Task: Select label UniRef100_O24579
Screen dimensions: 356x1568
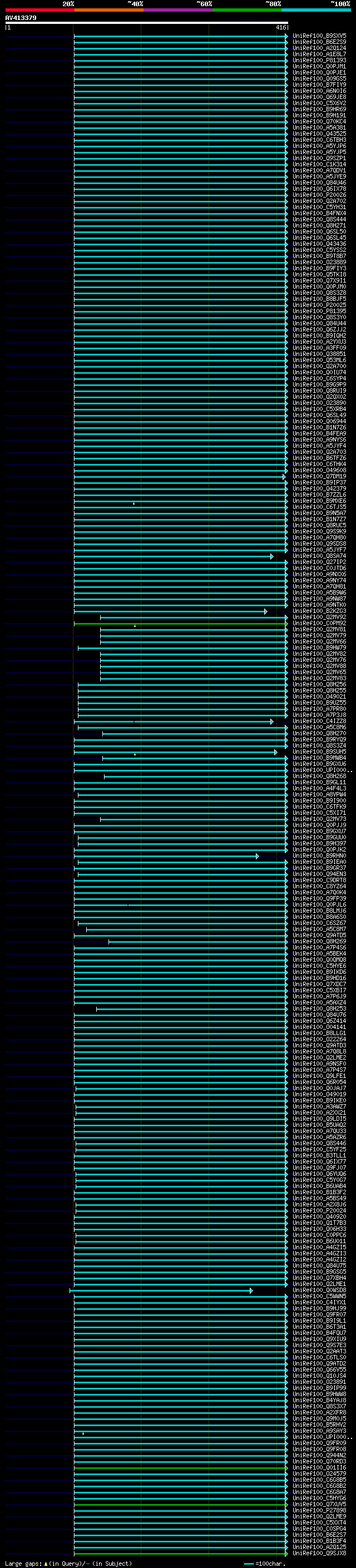Action: tap(319, 1473)
